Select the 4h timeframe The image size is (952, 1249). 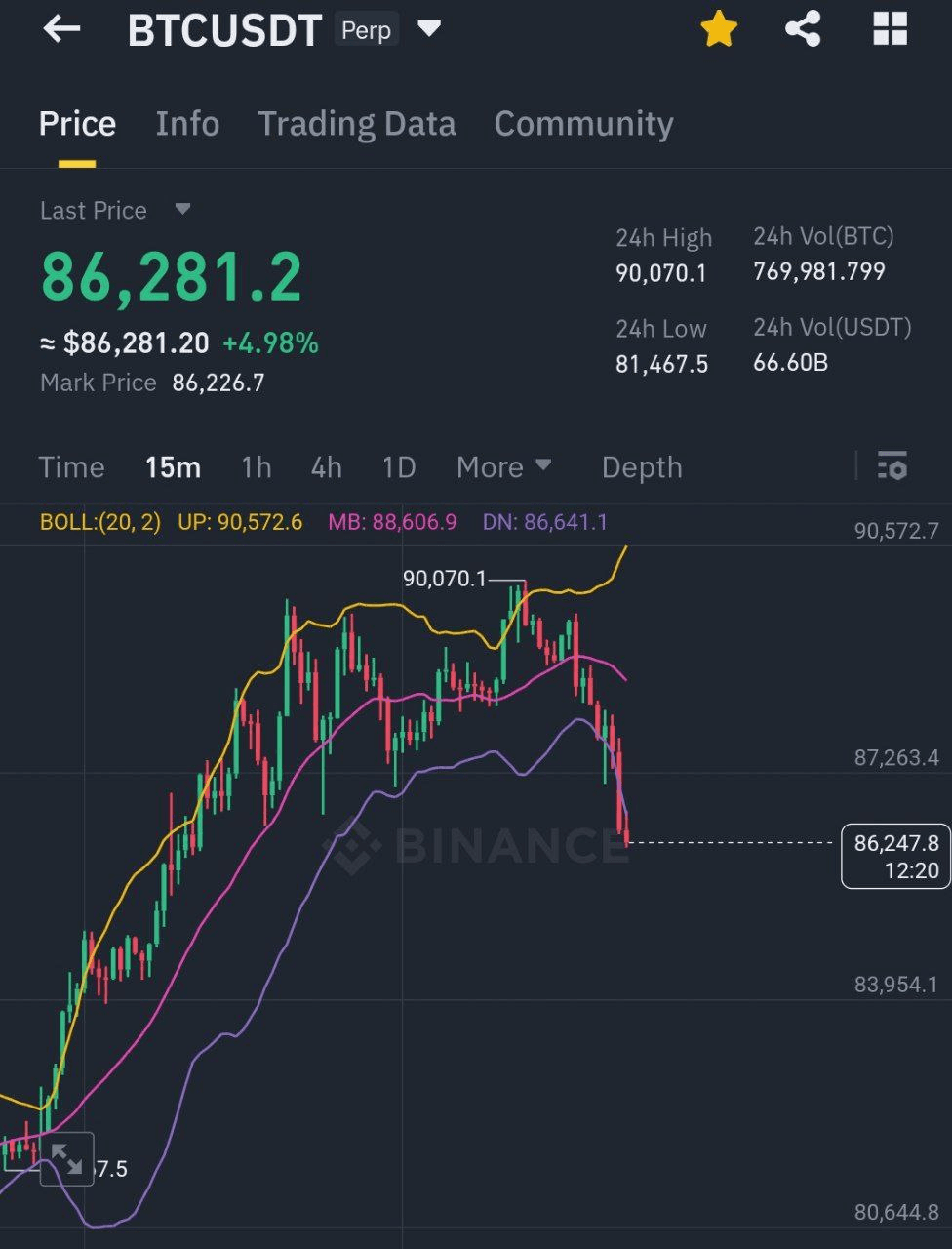(x=327, y=467)
